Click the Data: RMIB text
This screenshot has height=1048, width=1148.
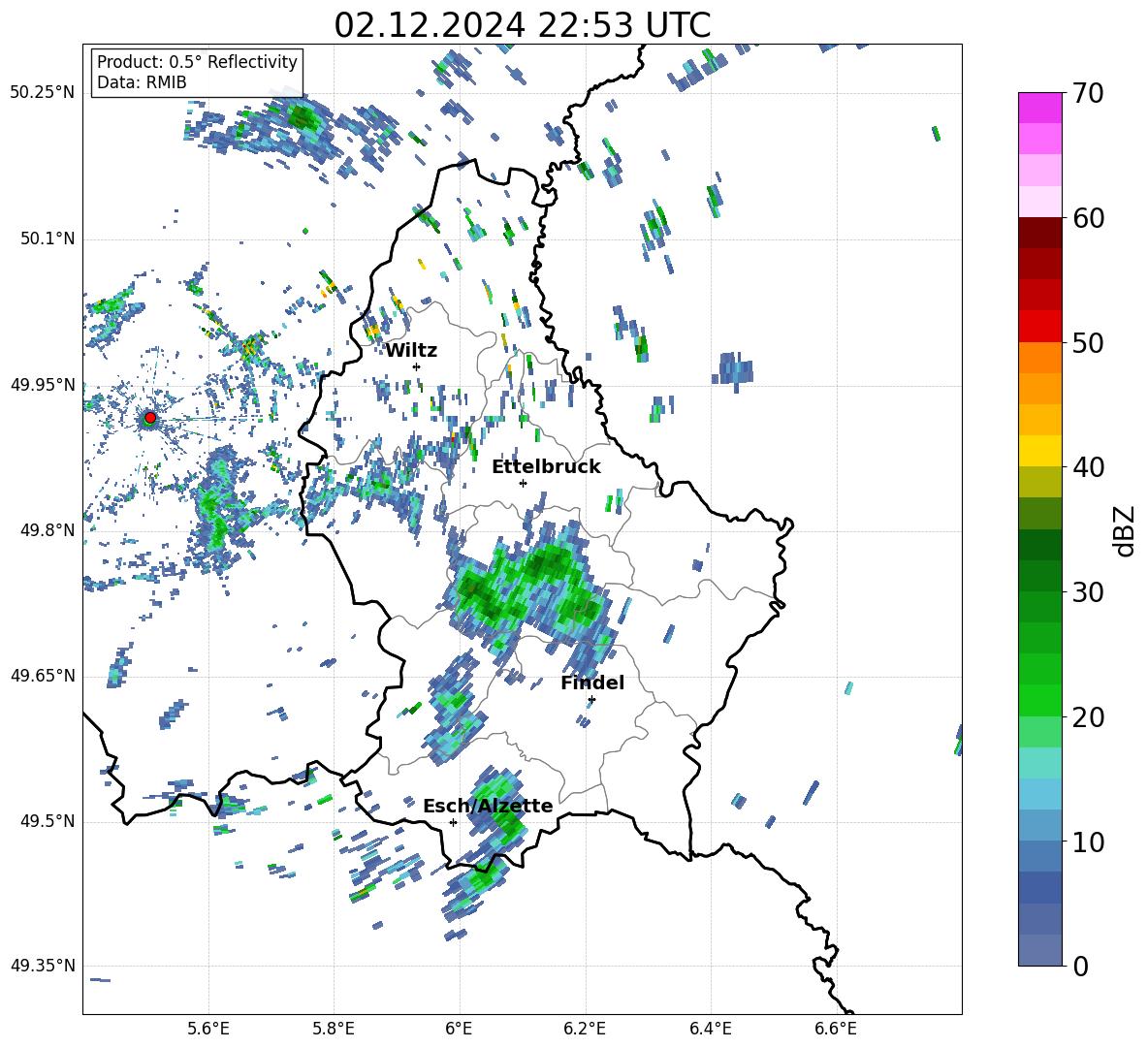click(142, 82)
